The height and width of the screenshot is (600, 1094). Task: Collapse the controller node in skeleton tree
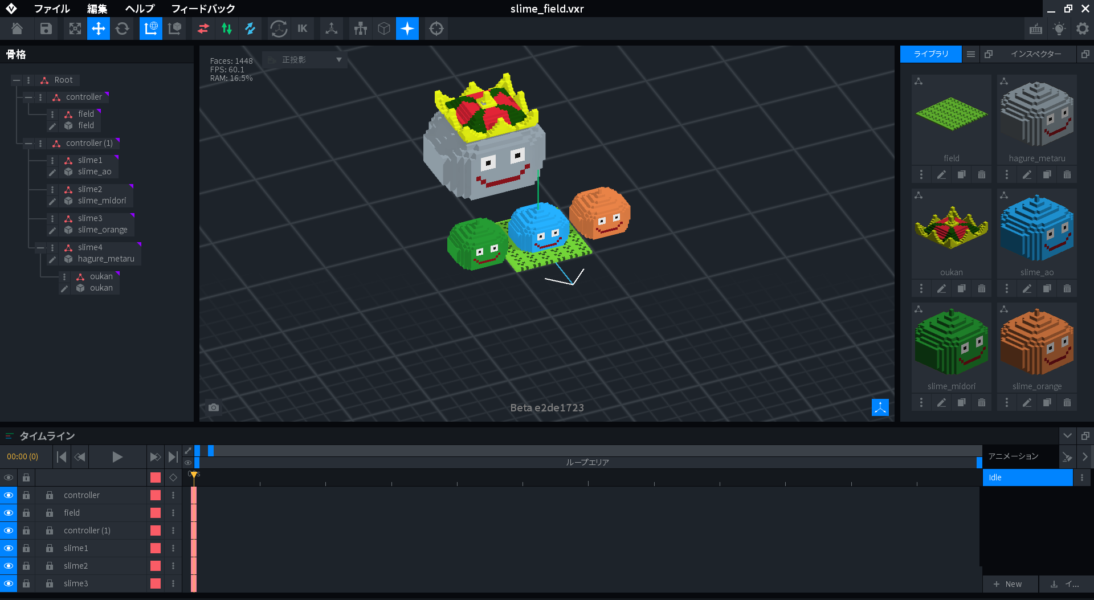(28, 97)
